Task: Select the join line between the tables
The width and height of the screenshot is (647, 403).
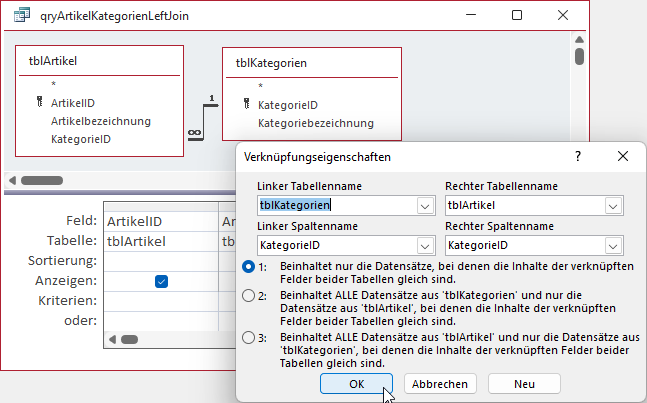Action: (x=203, y=117)
